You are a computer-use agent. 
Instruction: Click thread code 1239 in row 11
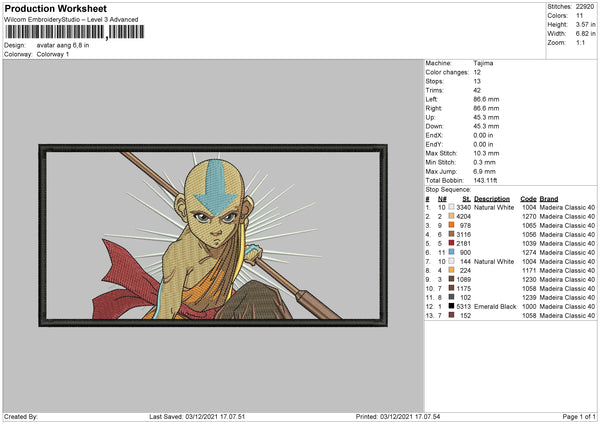[529, 298]
